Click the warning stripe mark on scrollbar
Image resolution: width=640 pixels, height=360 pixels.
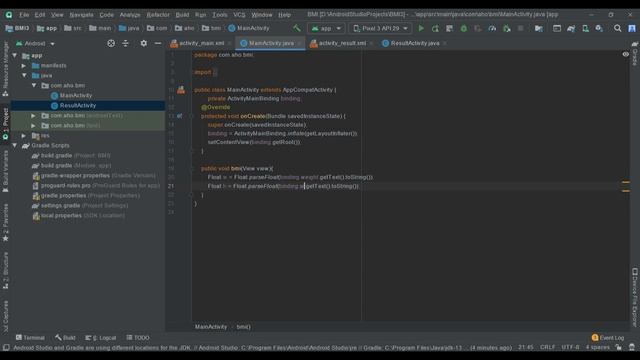(x=626, y=182)
